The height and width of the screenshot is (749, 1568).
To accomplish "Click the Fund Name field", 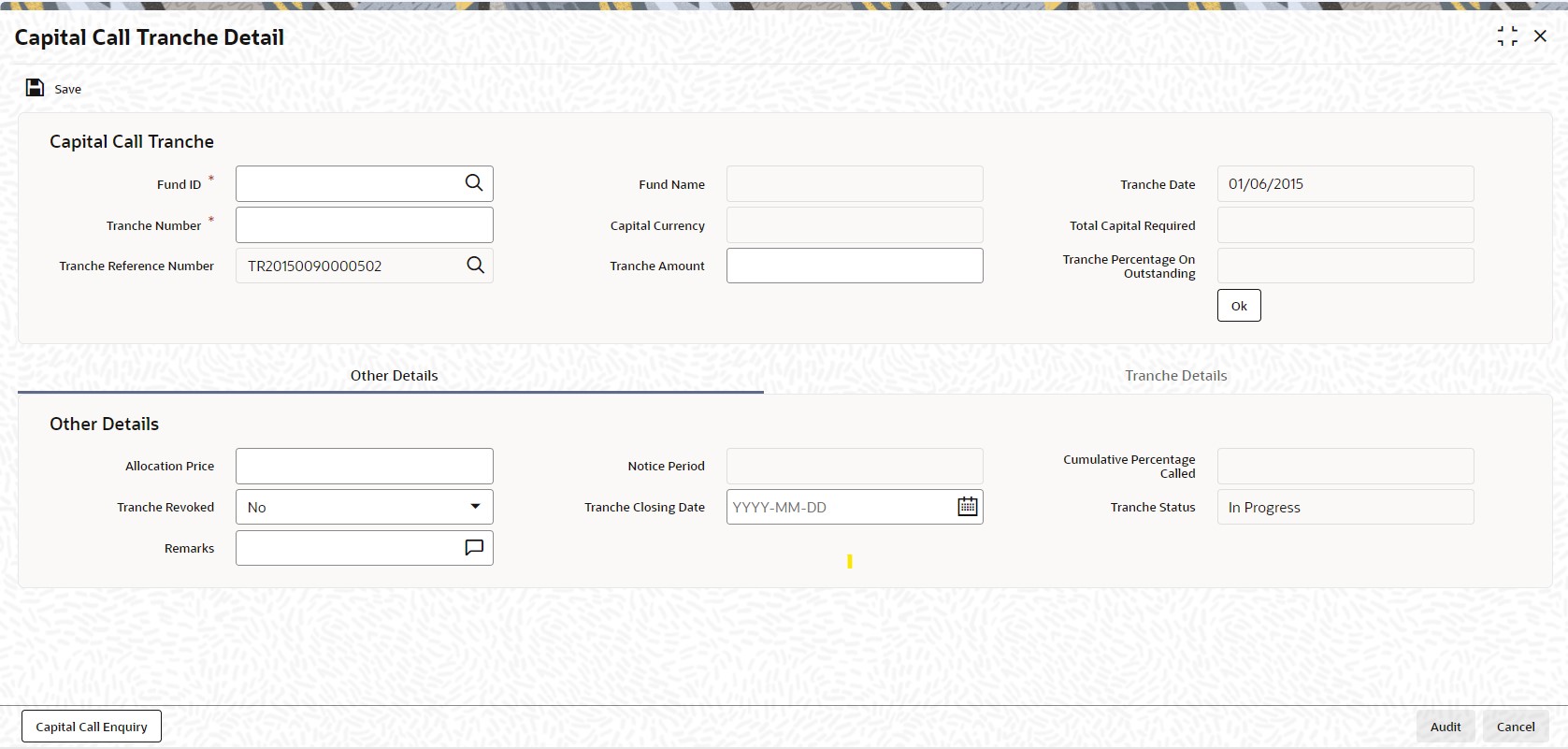I will (x=855, y=183).
